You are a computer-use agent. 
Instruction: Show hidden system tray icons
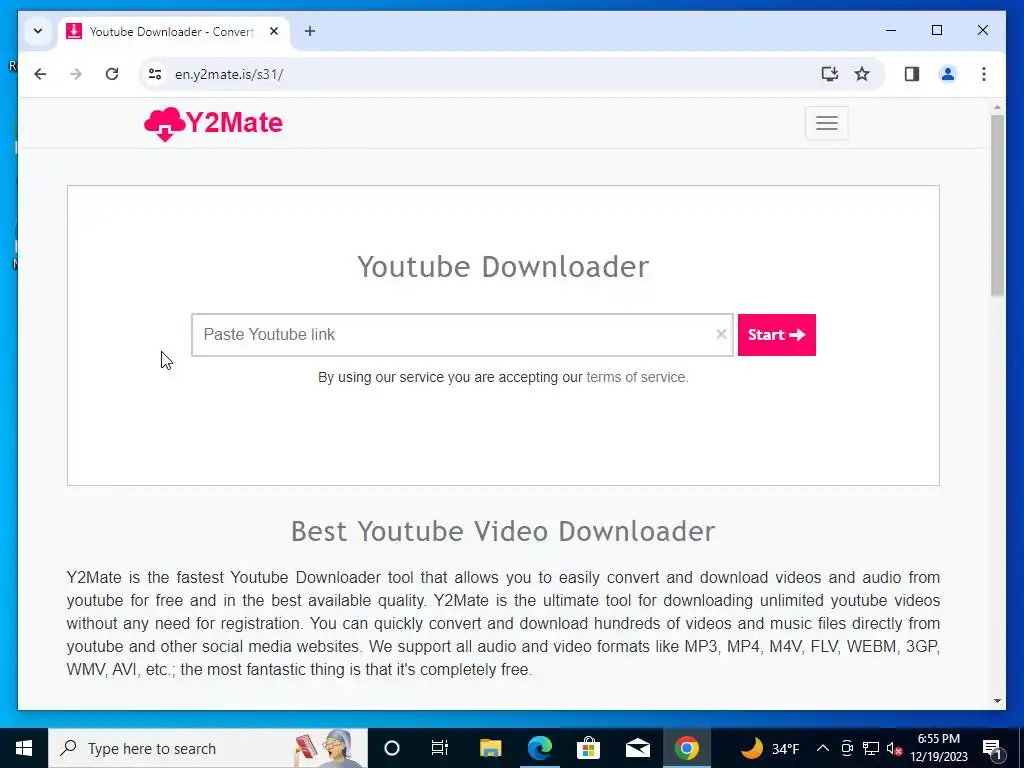[823, 748]
